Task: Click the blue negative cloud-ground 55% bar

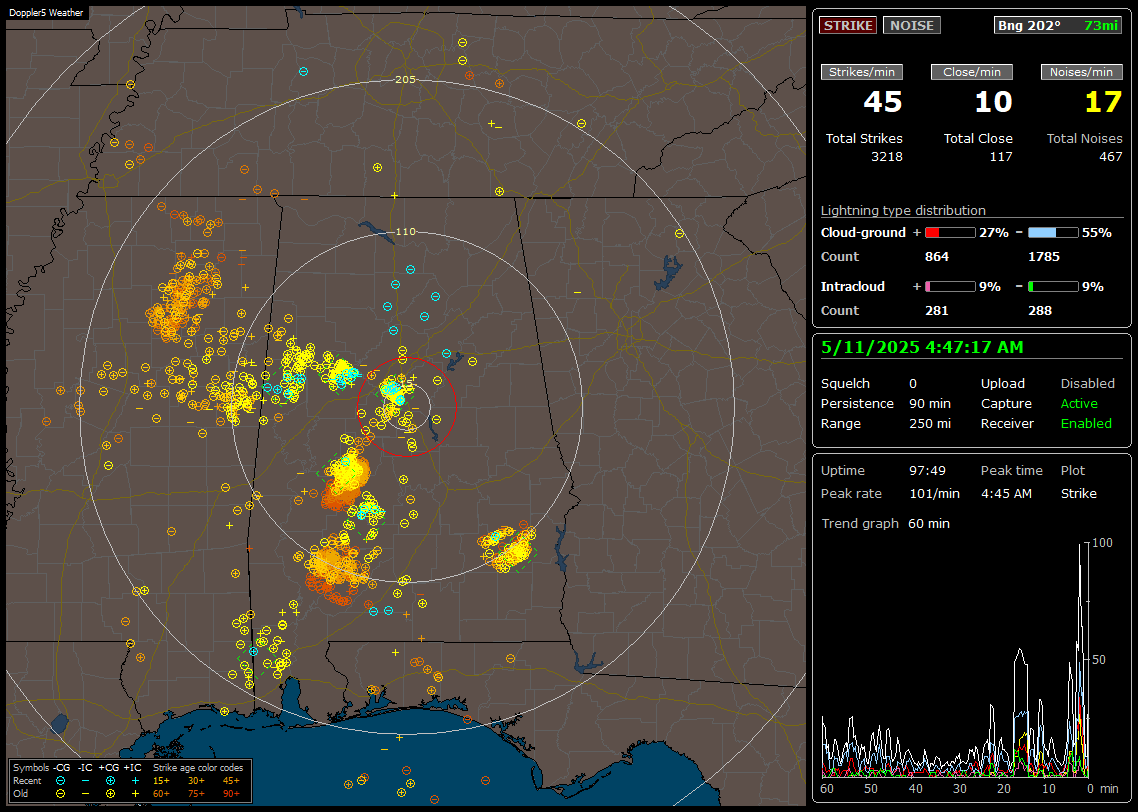Action: 1053,233
